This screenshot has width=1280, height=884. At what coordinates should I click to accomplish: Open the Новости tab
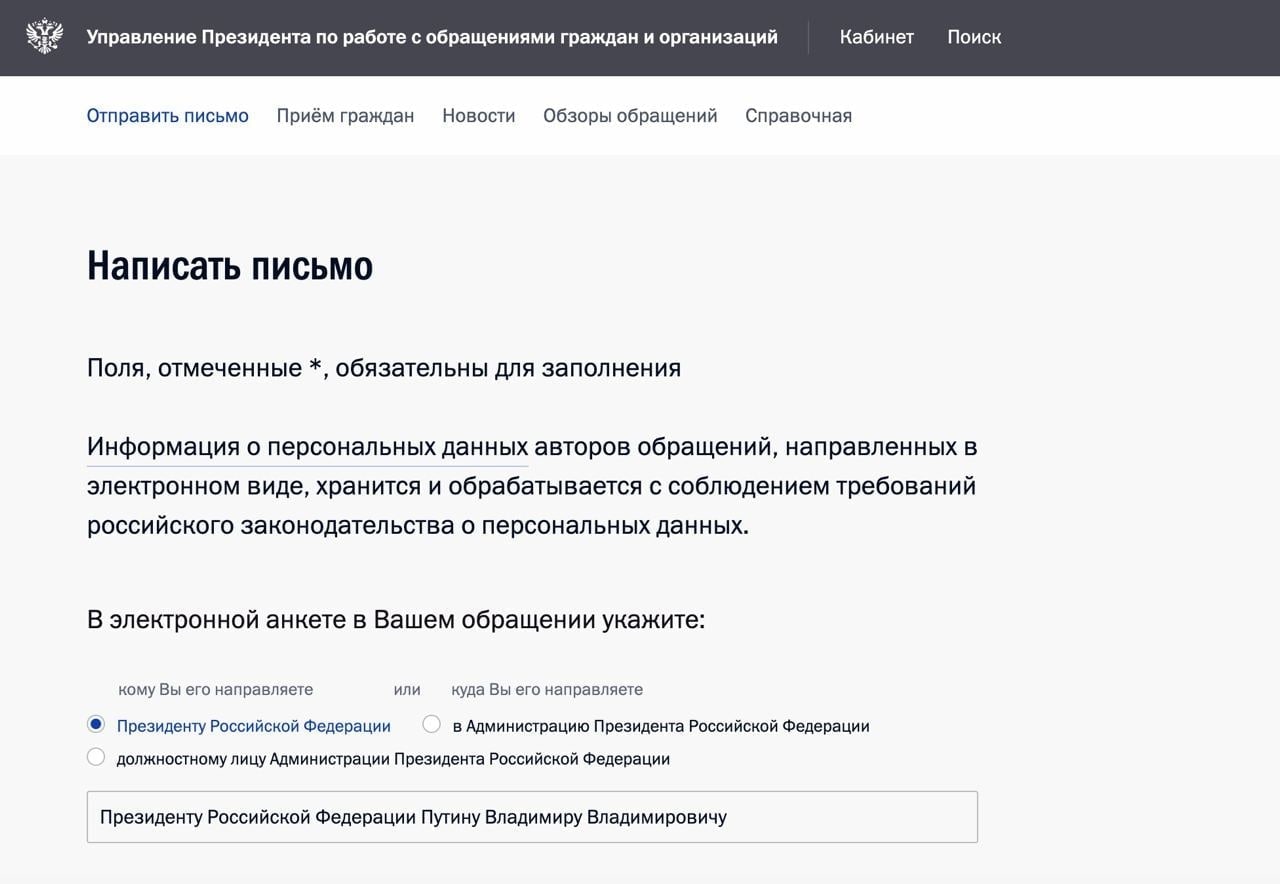point(478,116)
